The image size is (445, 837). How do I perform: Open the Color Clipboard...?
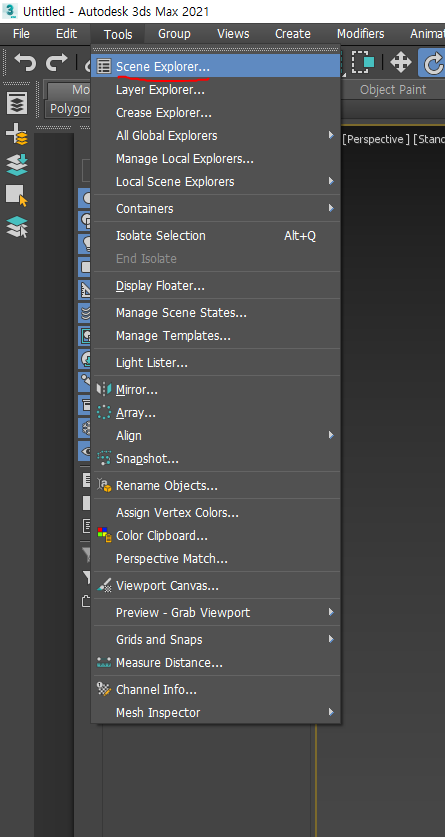(x=216, y=535)
